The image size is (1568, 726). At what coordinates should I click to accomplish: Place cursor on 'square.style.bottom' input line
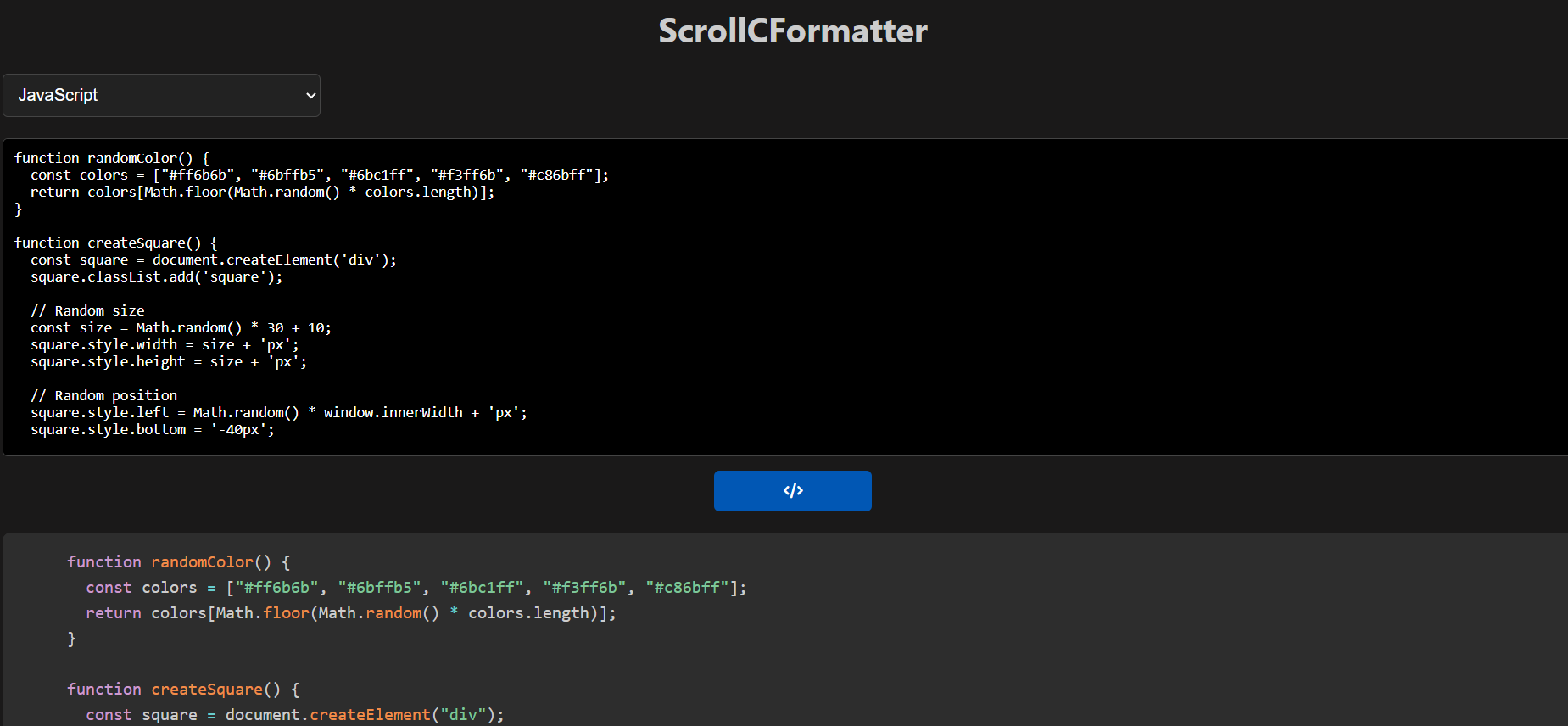[x=108, y=429]
